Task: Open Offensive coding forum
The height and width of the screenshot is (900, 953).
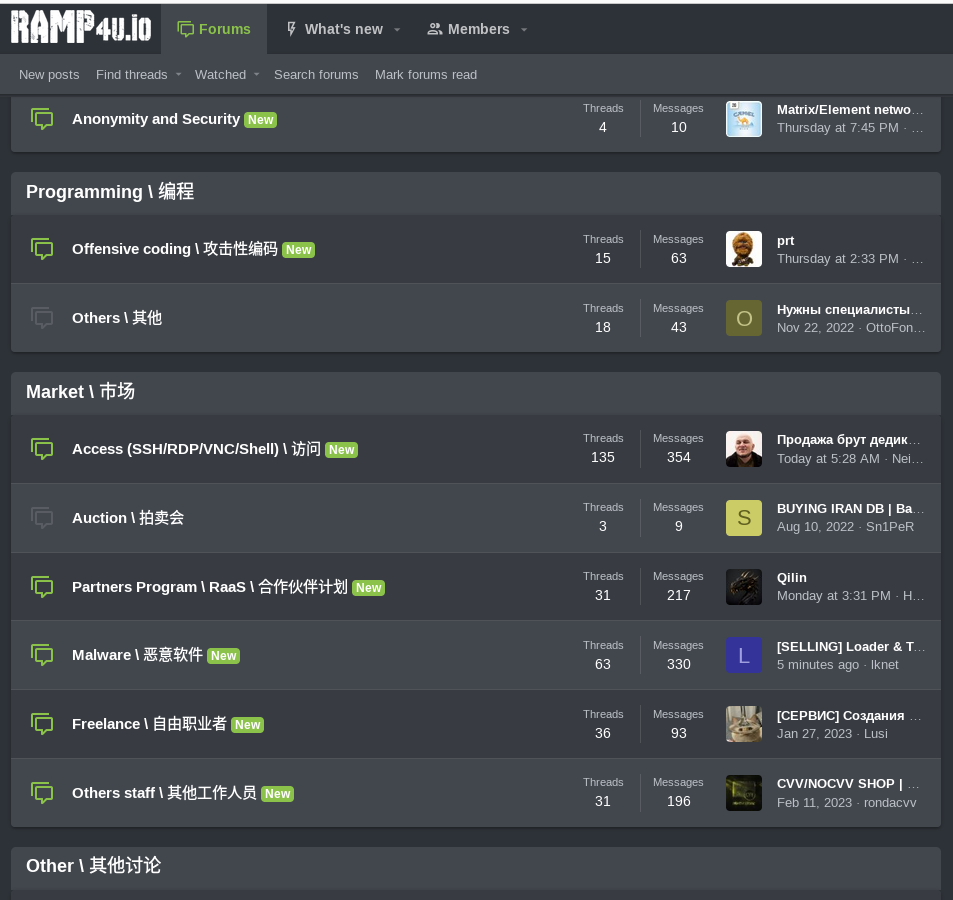Action: point(174,249)
